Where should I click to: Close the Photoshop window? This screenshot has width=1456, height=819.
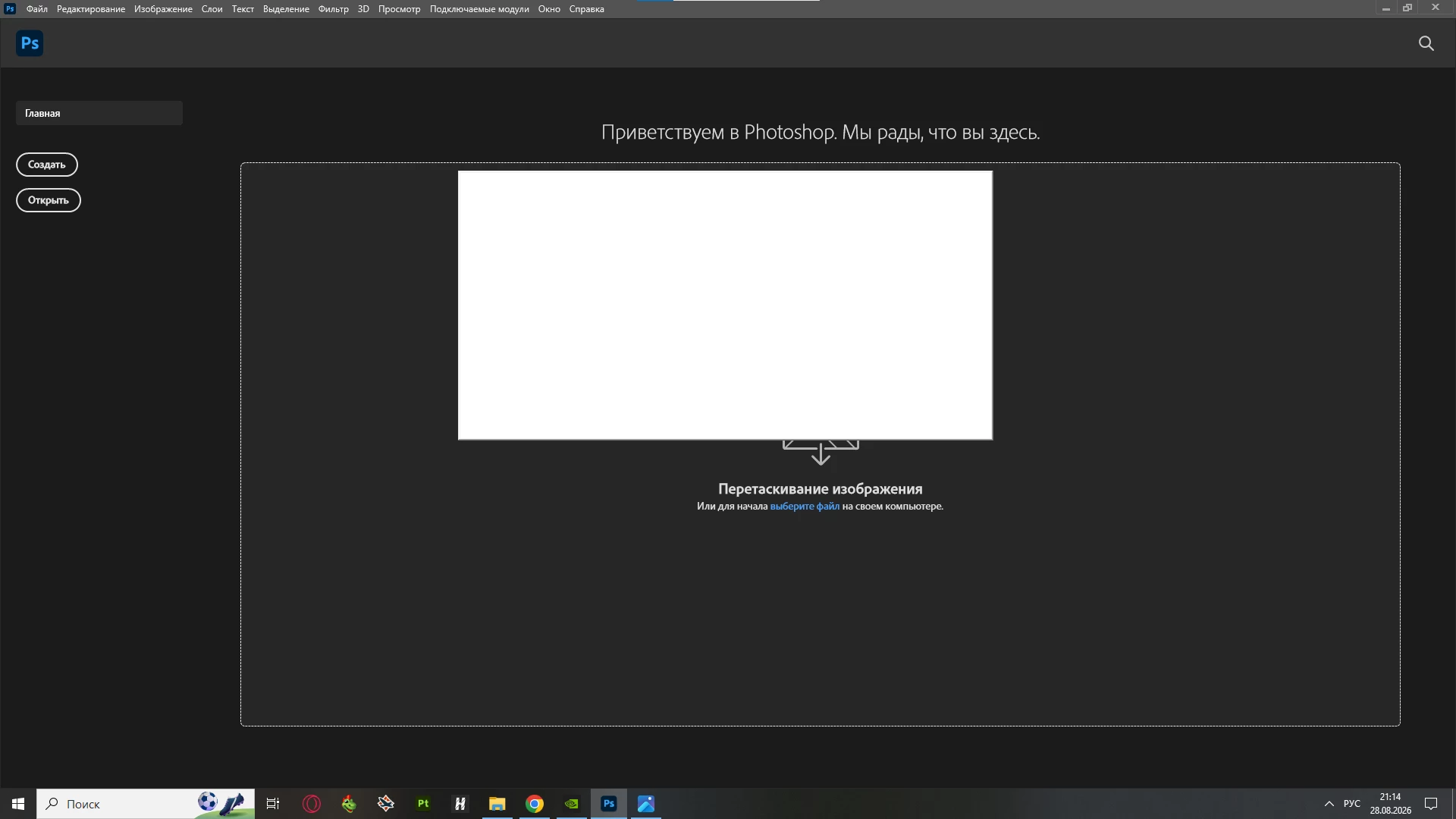tap(1435, 8)
